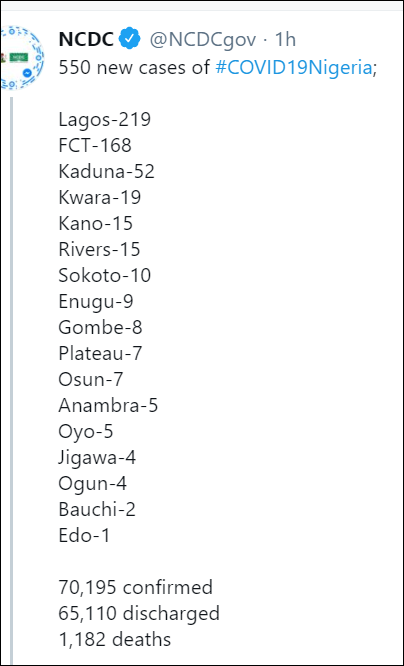The height and width of the screenshot is (666, 404).
Task: Click the 70,195 confirmed text
Action: coord(136,587)
